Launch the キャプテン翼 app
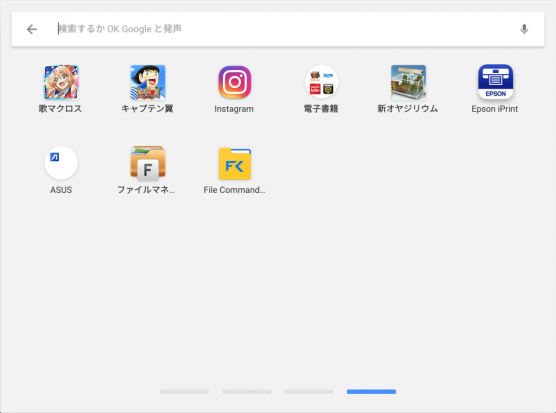 148,82
